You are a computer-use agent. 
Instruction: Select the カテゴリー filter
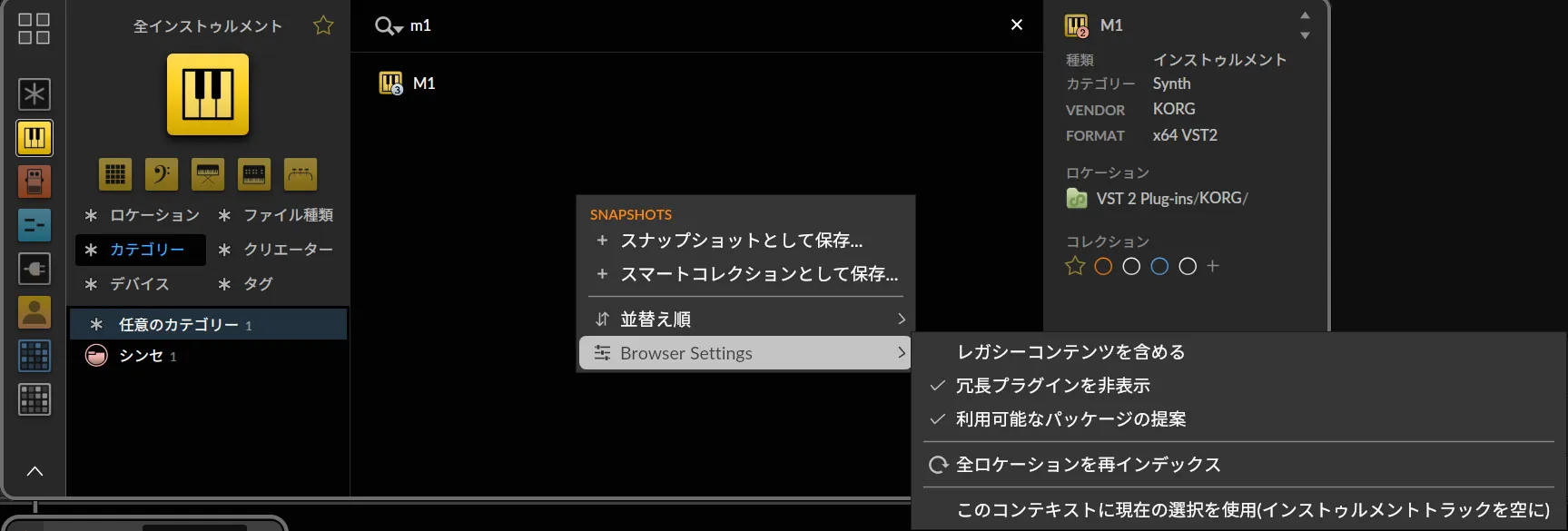[141, 250]
